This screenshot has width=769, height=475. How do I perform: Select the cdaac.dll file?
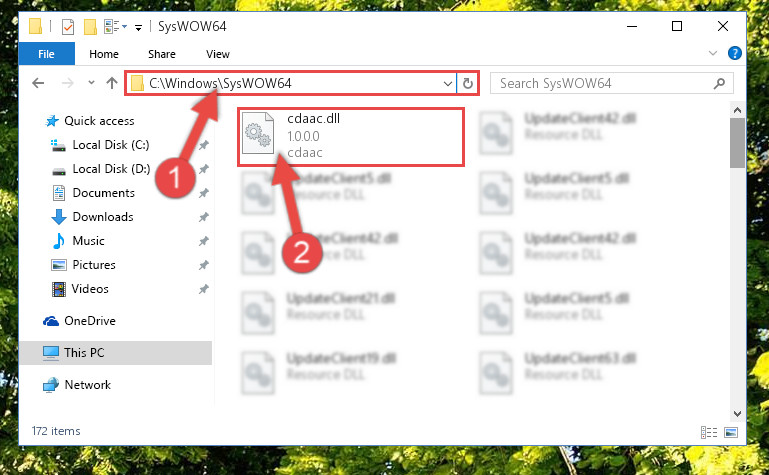pyautogui.click(x=351, y=137)
